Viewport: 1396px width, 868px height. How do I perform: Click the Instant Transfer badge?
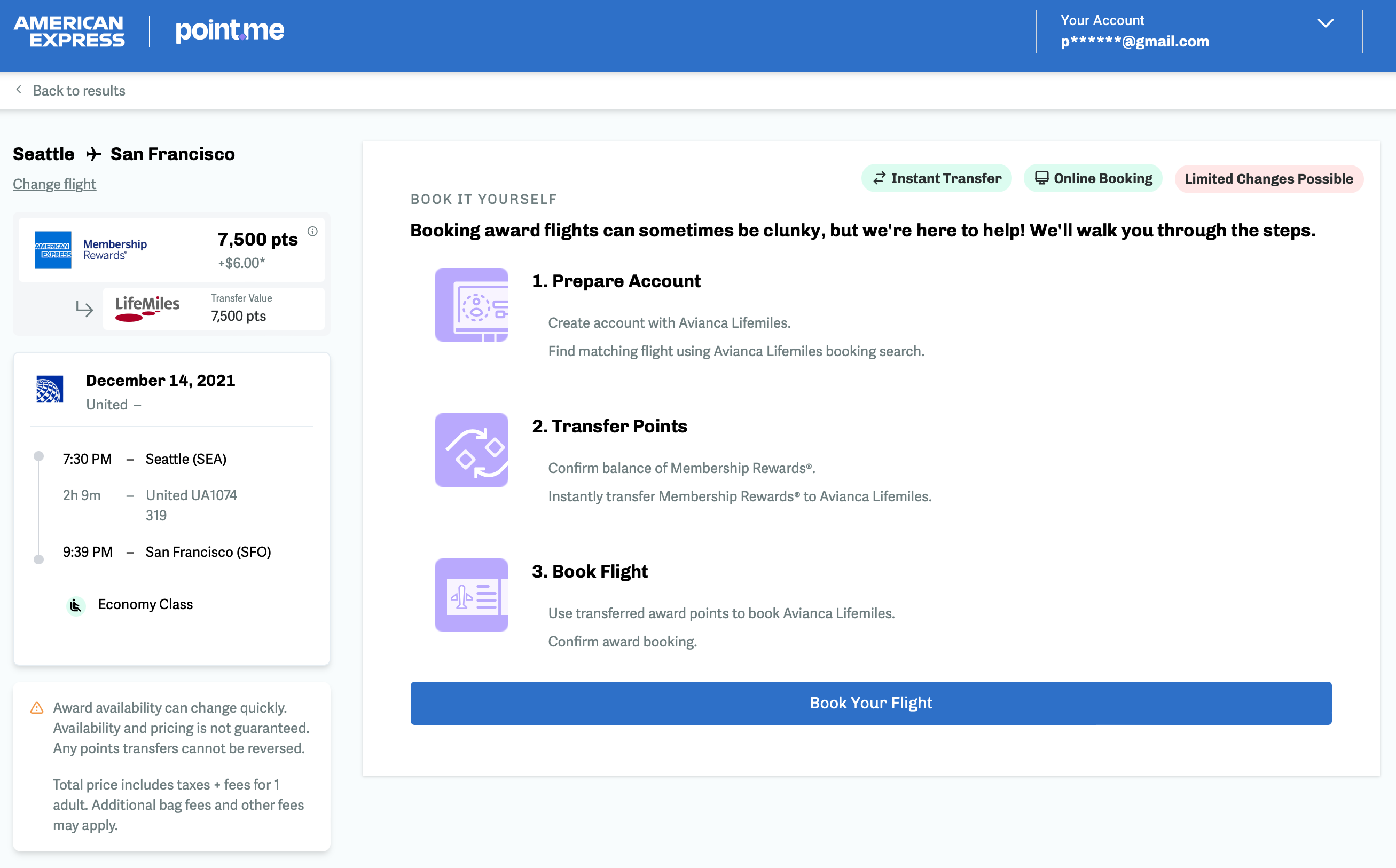coord(937,178)
